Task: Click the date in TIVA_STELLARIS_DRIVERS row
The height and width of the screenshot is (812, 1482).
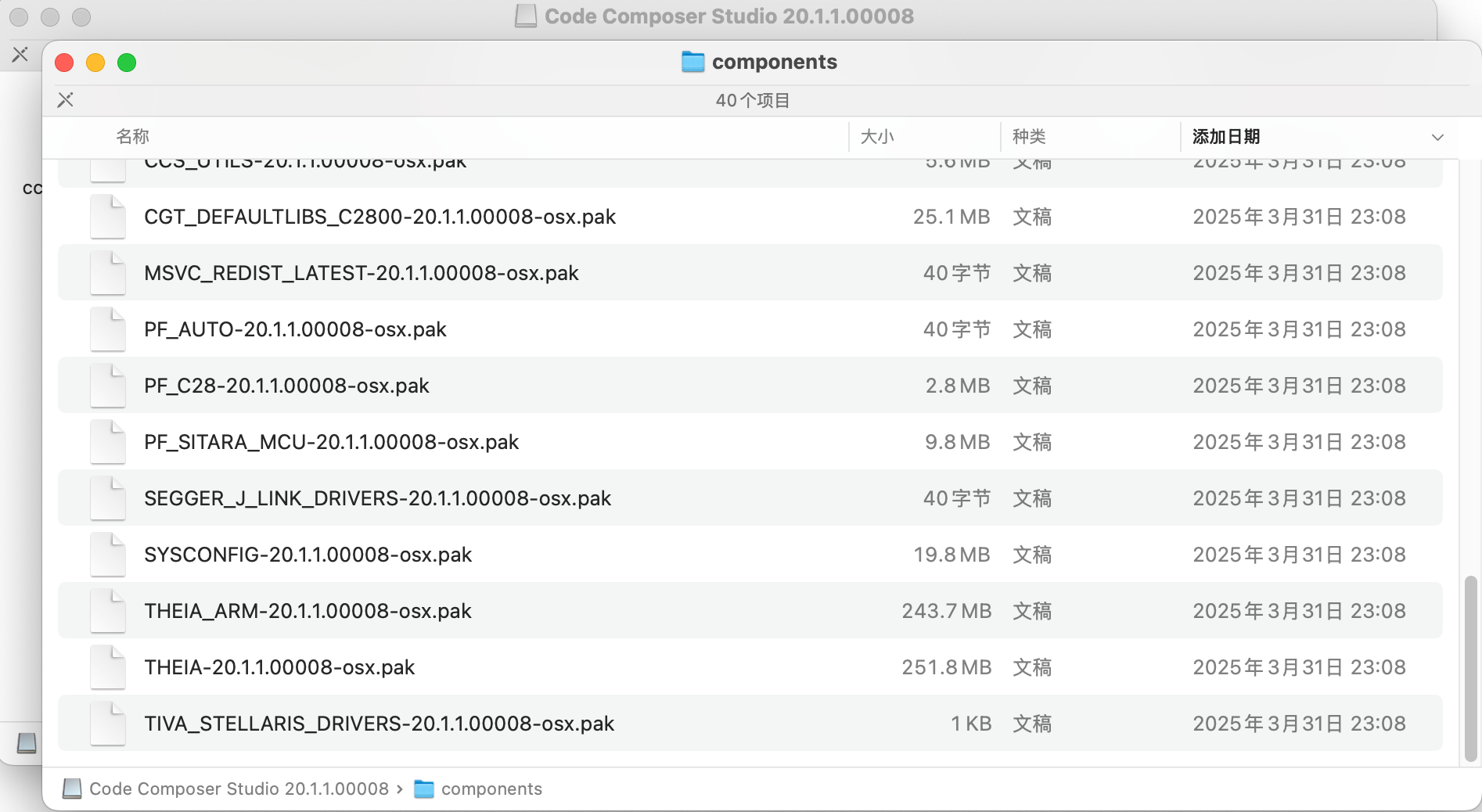Action: (1299, 724)
